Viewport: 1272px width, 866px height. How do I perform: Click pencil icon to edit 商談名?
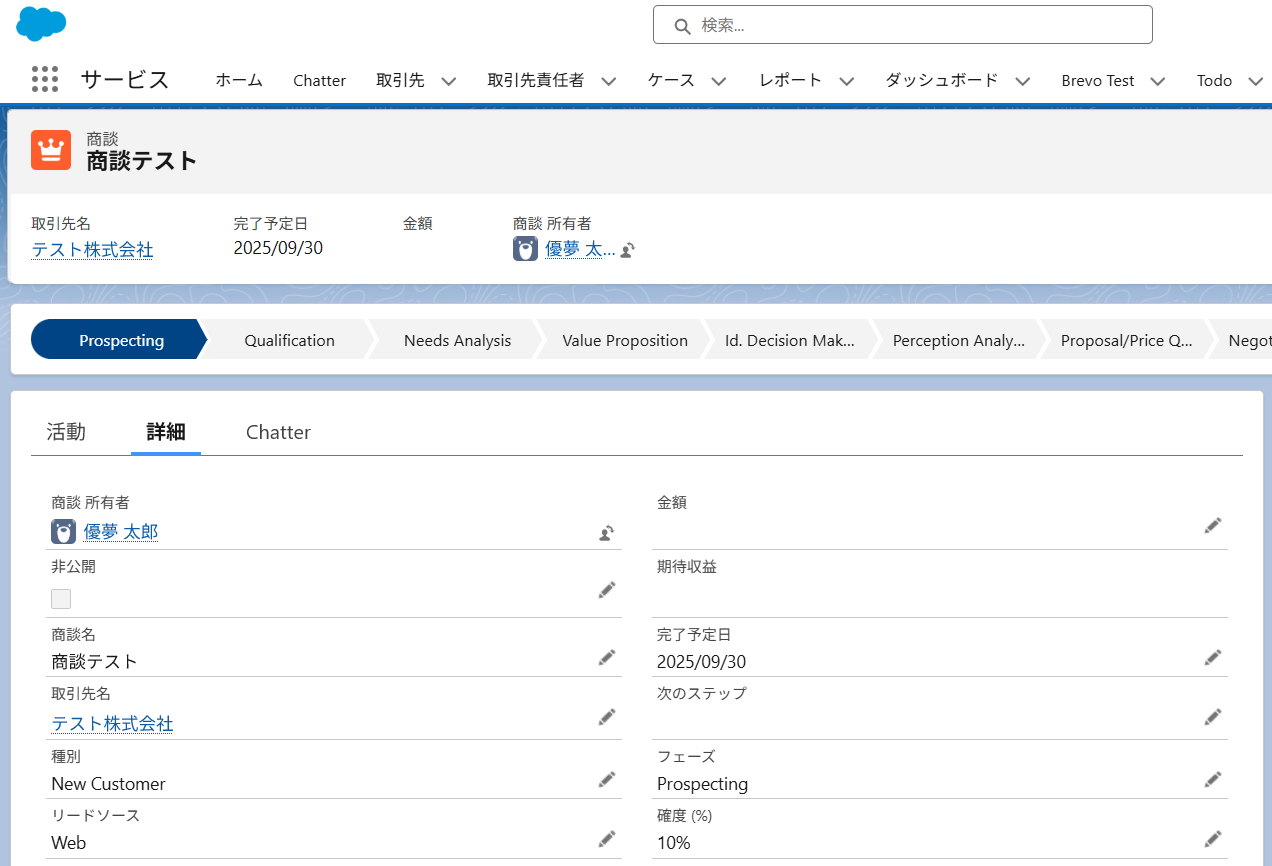(606, 657)
